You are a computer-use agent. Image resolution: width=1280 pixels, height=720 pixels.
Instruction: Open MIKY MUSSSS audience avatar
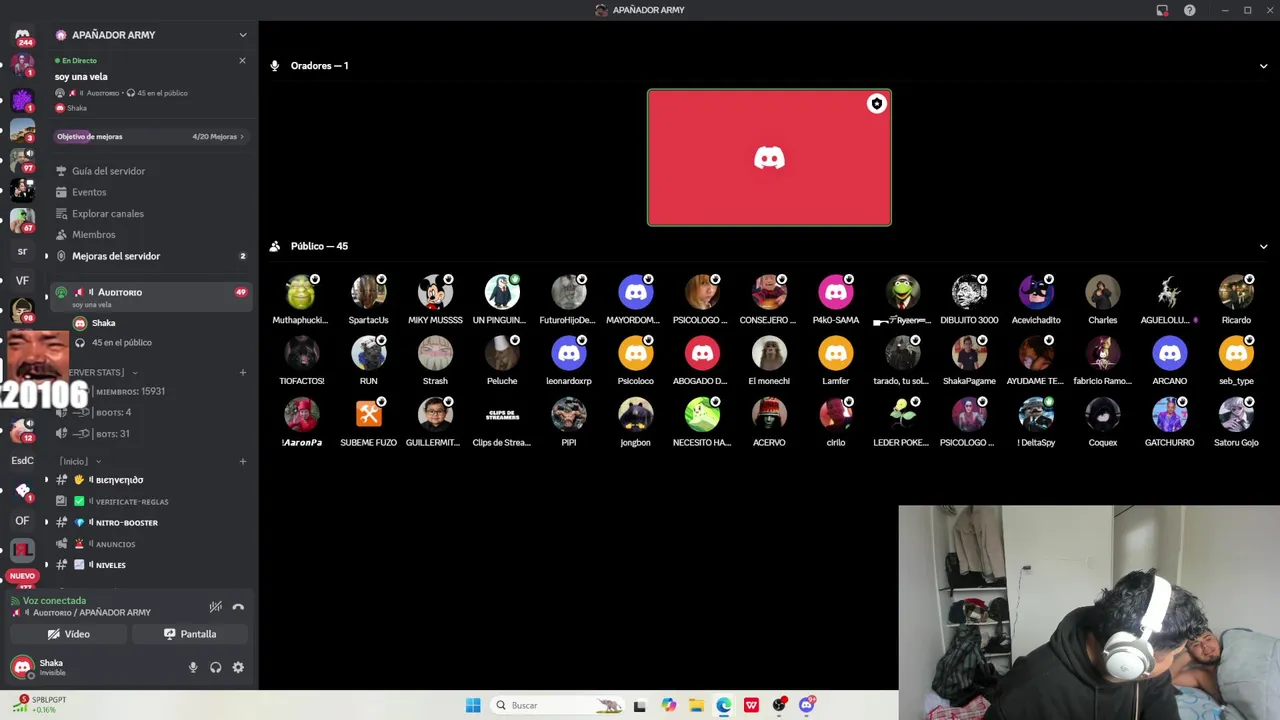coord(435,292)
